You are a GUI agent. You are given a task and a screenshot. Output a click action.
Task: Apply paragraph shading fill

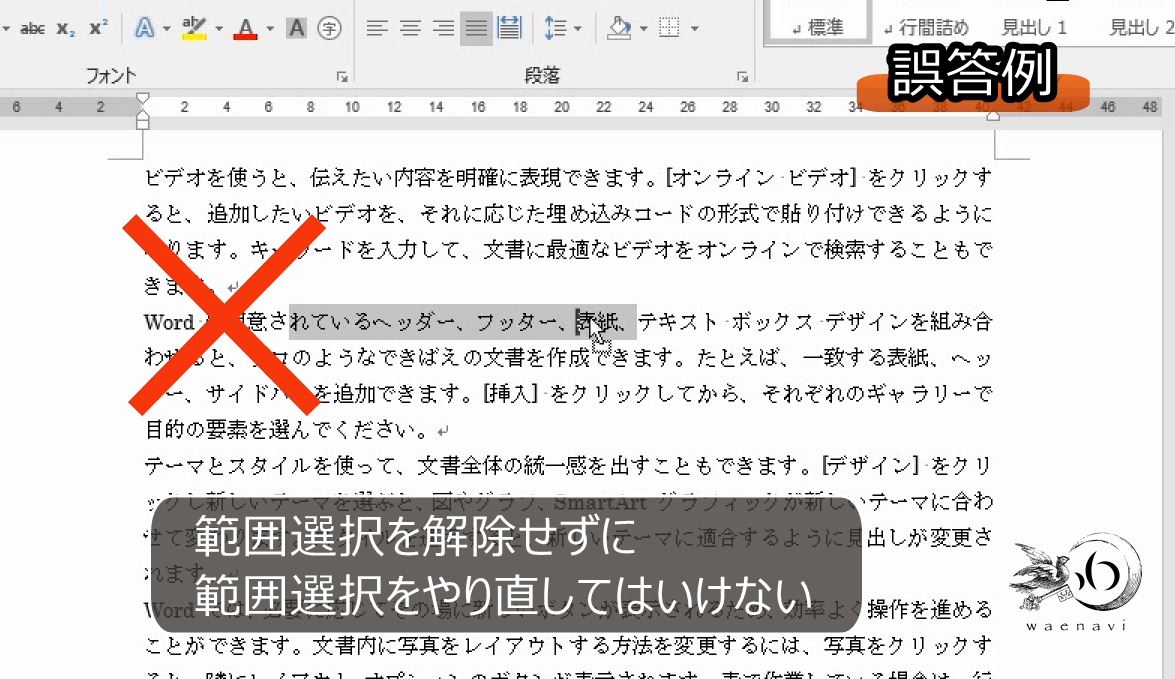click(620, 28)
